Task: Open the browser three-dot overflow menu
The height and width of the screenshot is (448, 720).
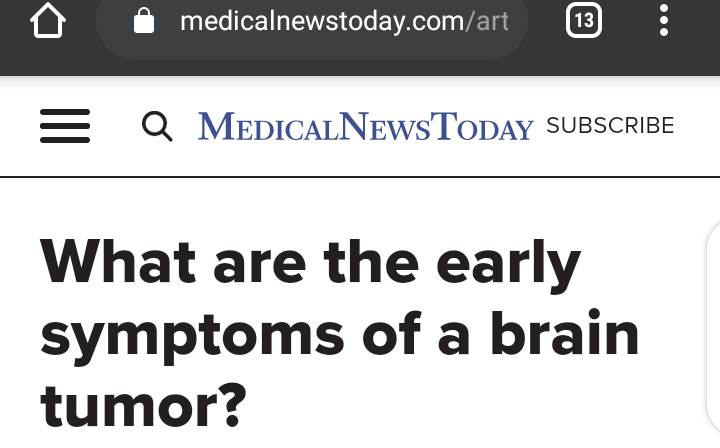Action: [x=664, y=20]
